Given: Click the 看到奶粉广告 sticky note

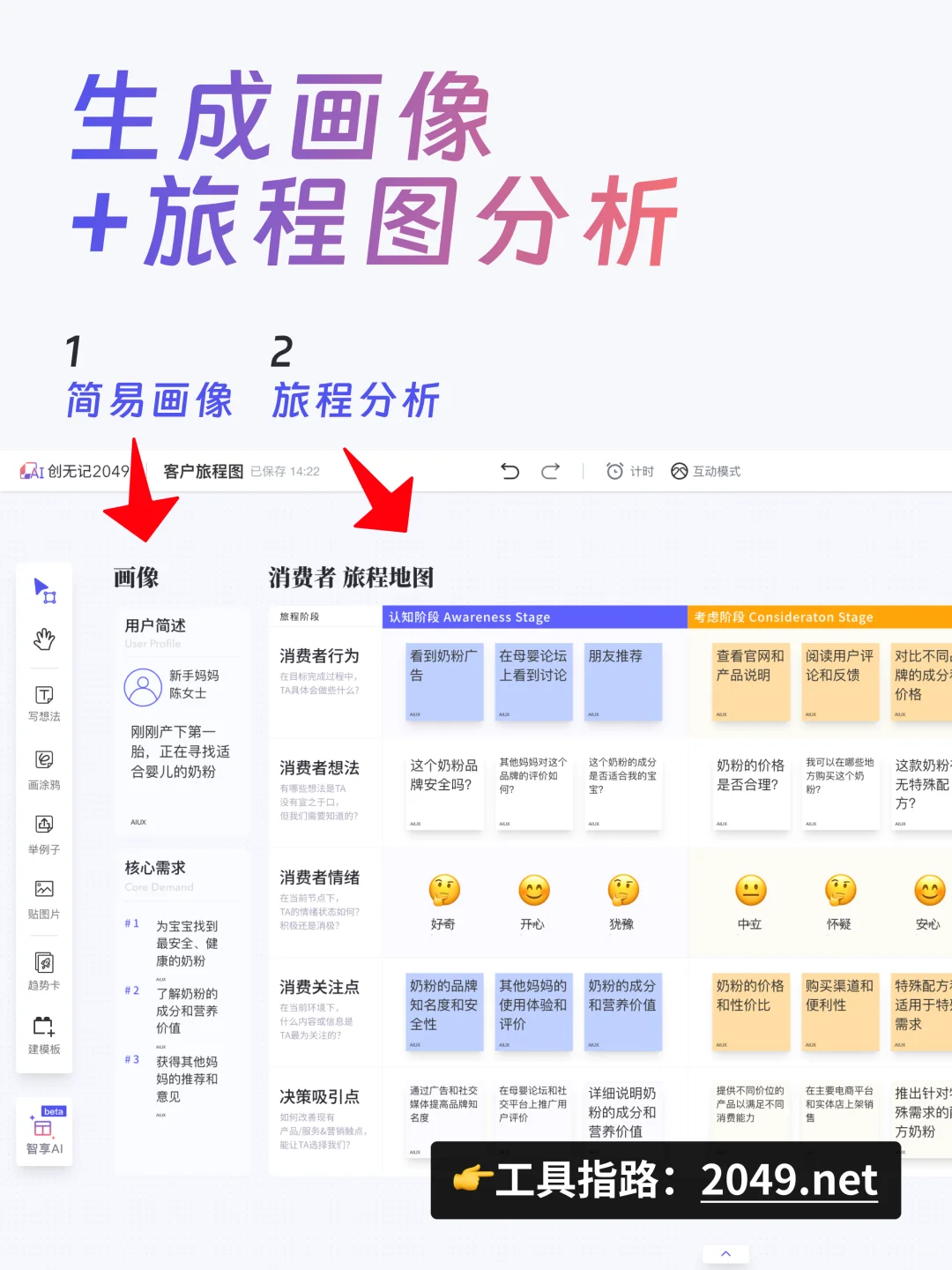Looking at the screenshot, I should point(444,682).
